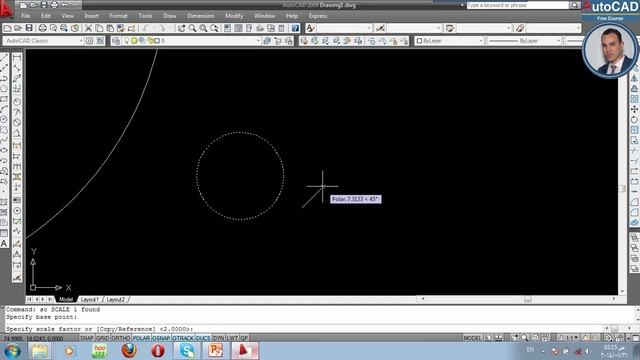Open the AutoCAD Classic workspace dropdown
Viewport: 640px width, 360px height.
tap(80, 41)
